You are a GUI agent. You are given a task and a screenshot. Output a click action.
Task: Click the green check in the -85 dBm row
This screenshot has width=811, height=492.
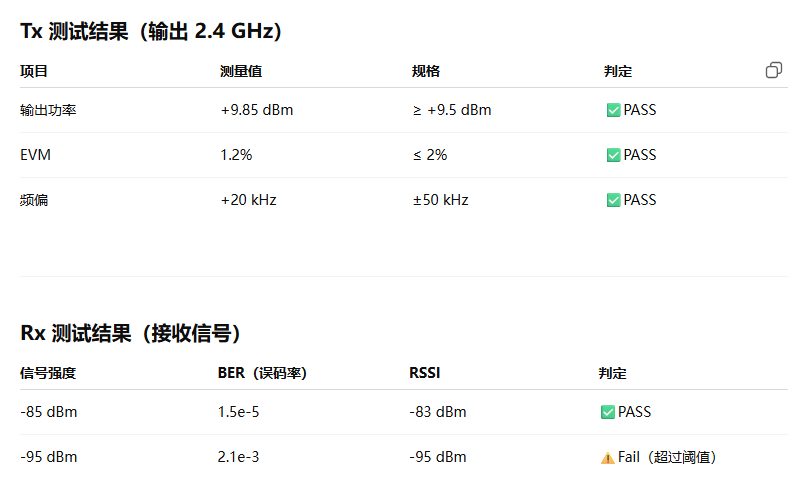coord(608,412)
